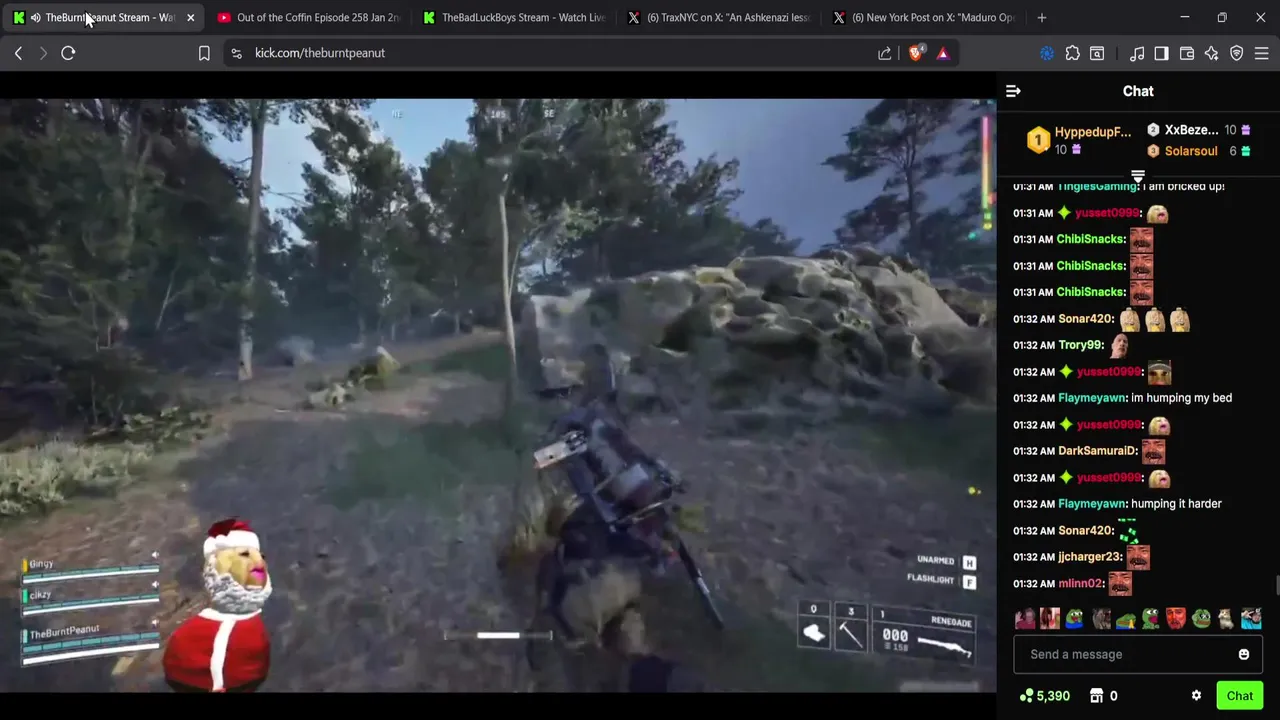This screenshot has height=720, width=1280.
Task: Click the green Chat send button
Action: pos(1240,696)
